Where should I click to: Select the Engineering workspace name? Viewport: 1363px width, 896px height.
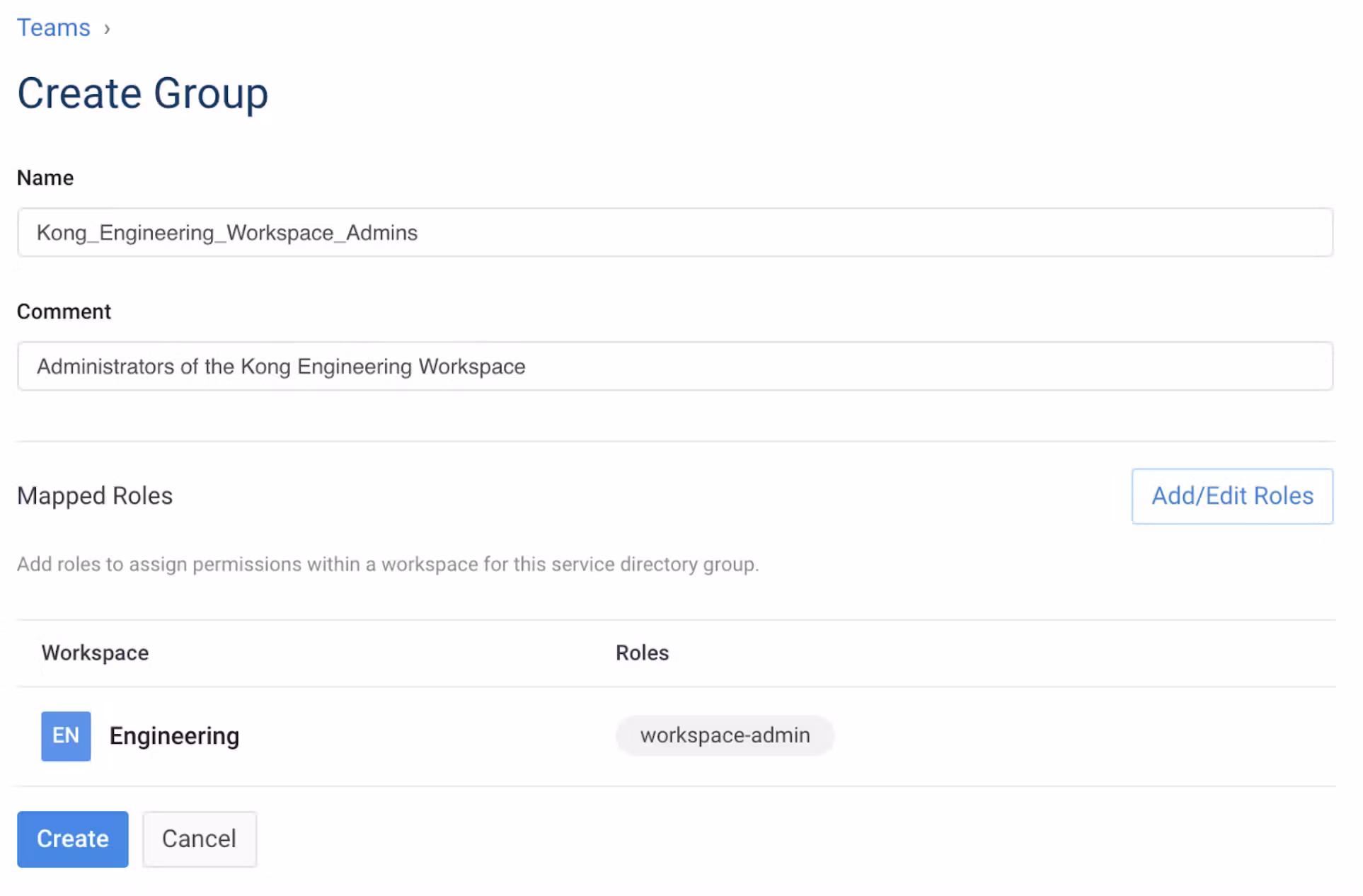click(174, 735)
